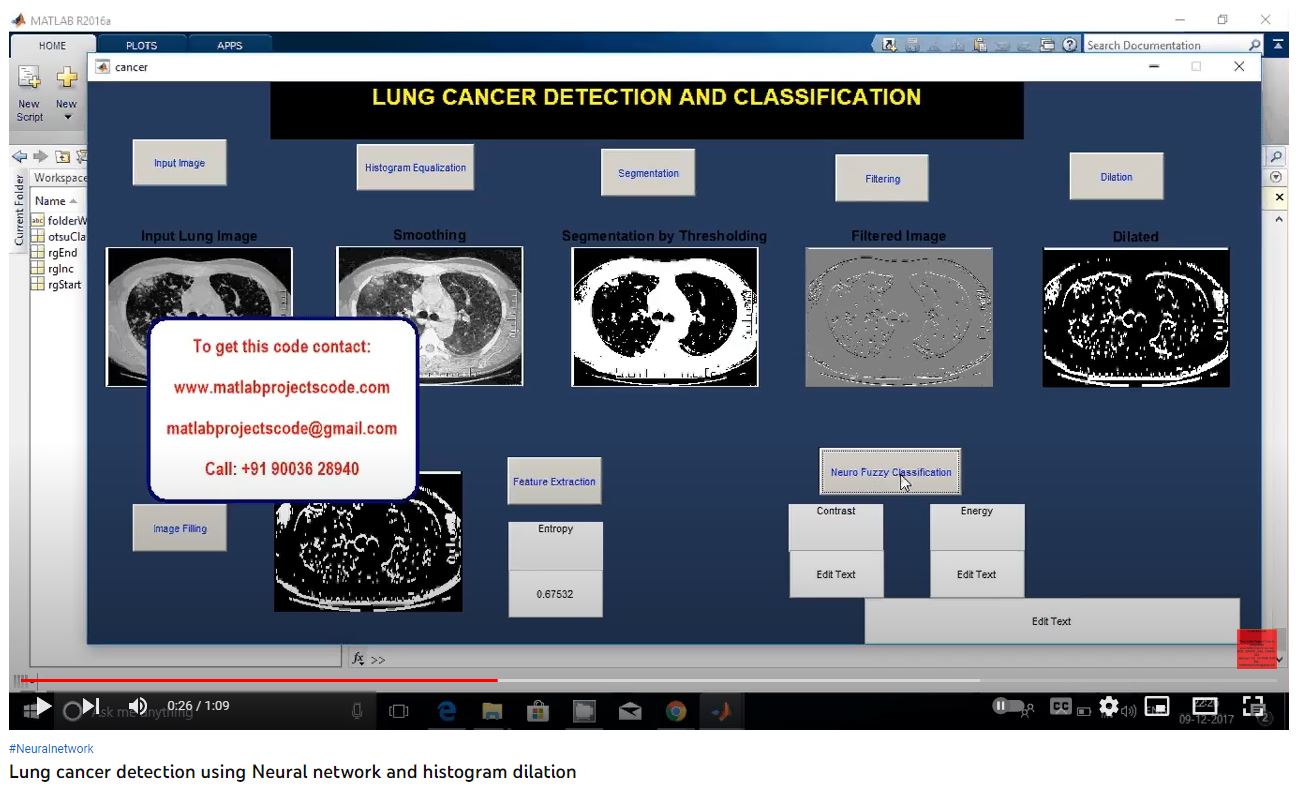Click the magnifier in Search Documentation
Screen dimensions: 1300x788
point(1256,45)
